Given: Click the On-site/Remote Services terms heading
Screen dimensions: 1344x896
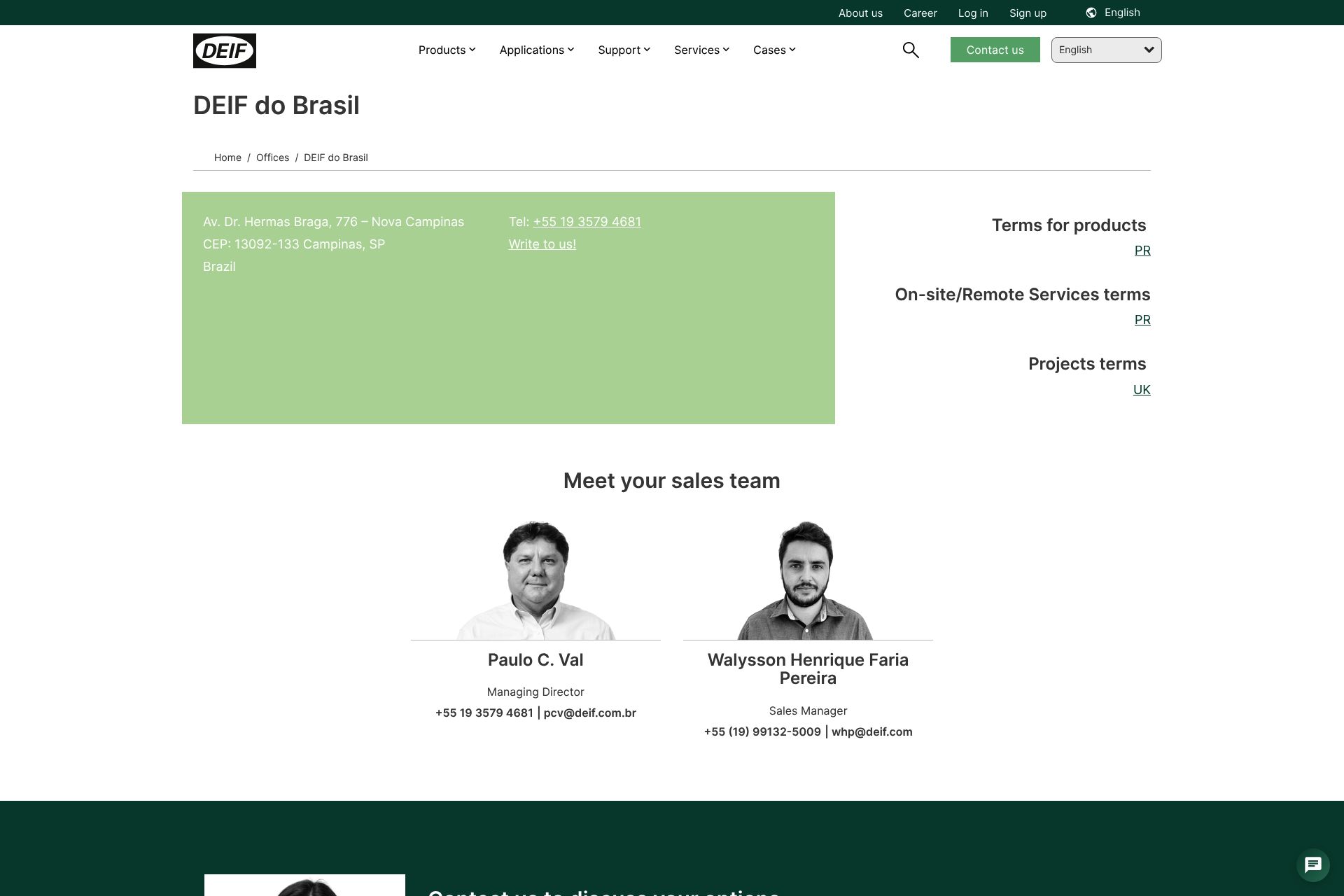Looking at the screenshot, I should (1023, 295).
